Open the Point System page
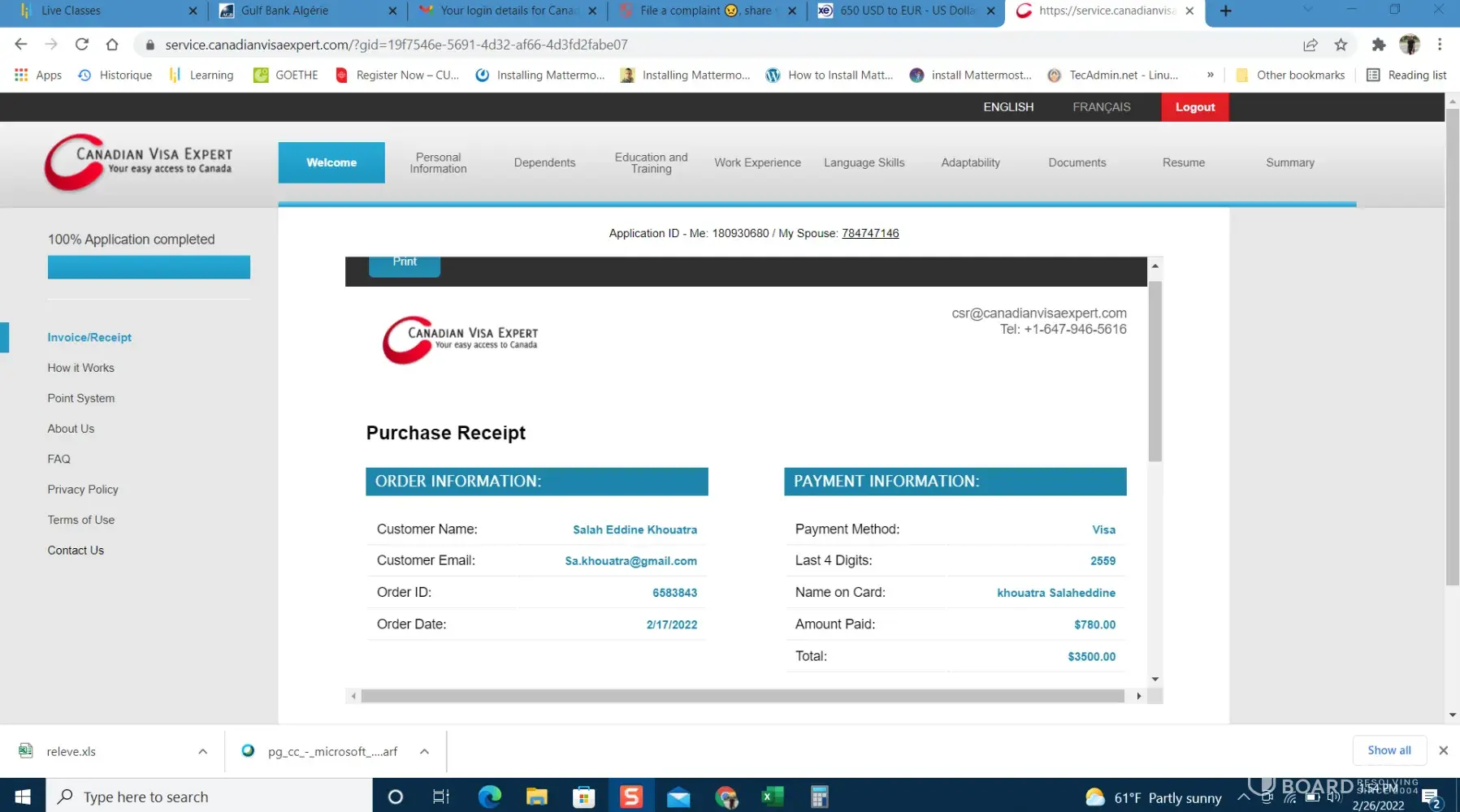The height and width of the screenshot is (812, 1460). click(80, 398)
